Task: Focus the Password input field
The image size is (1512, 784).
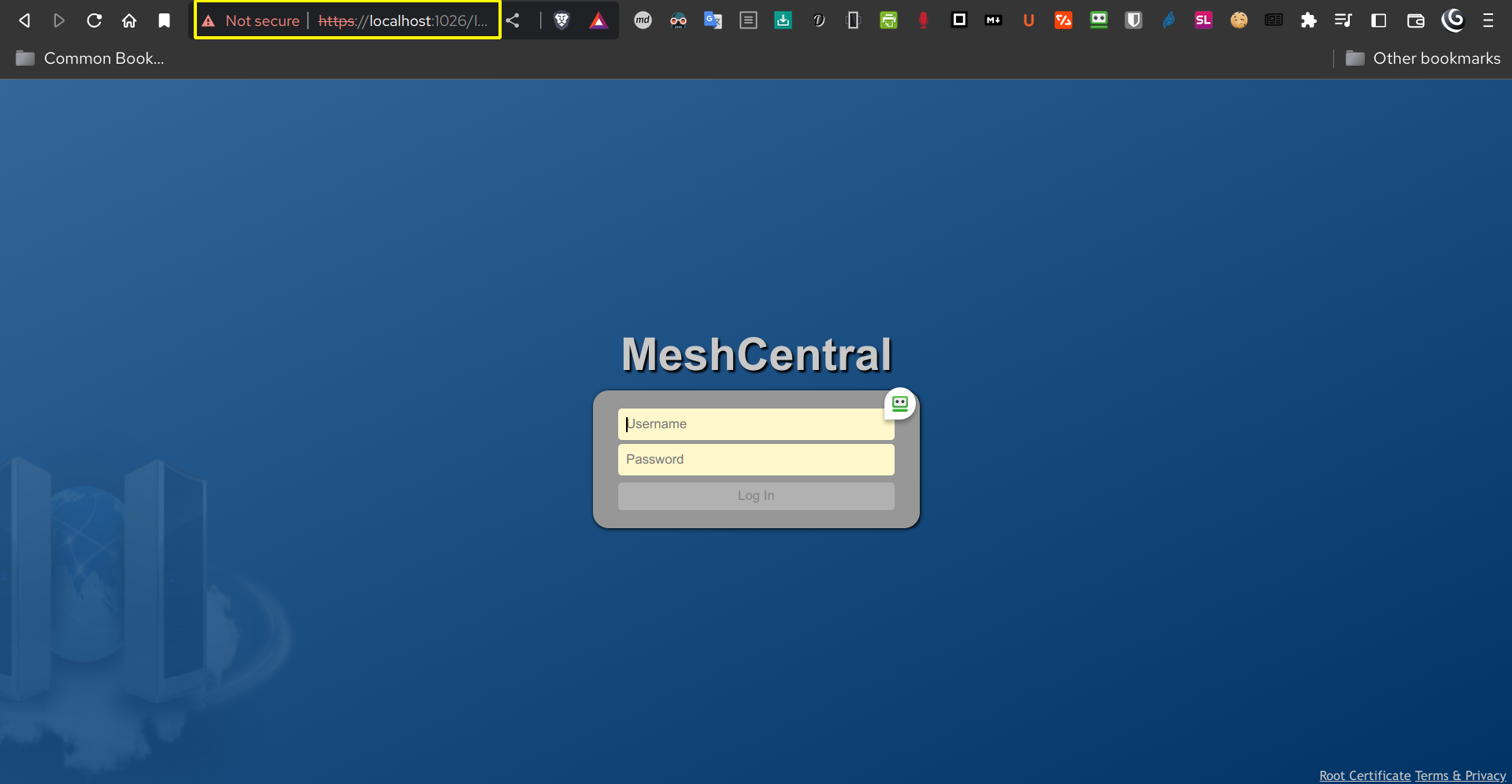Action: click(756, 460)
